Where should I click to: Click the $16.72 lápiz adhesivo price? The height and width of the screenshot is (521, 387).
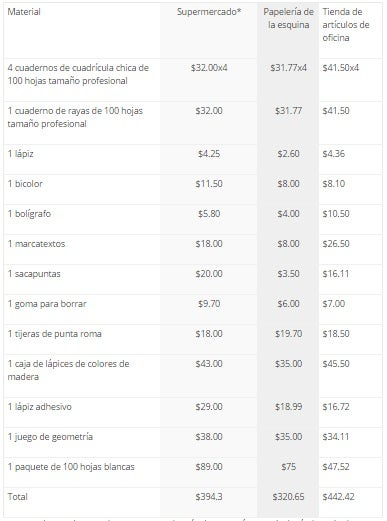pyautogui.click(x=336, y=407)
